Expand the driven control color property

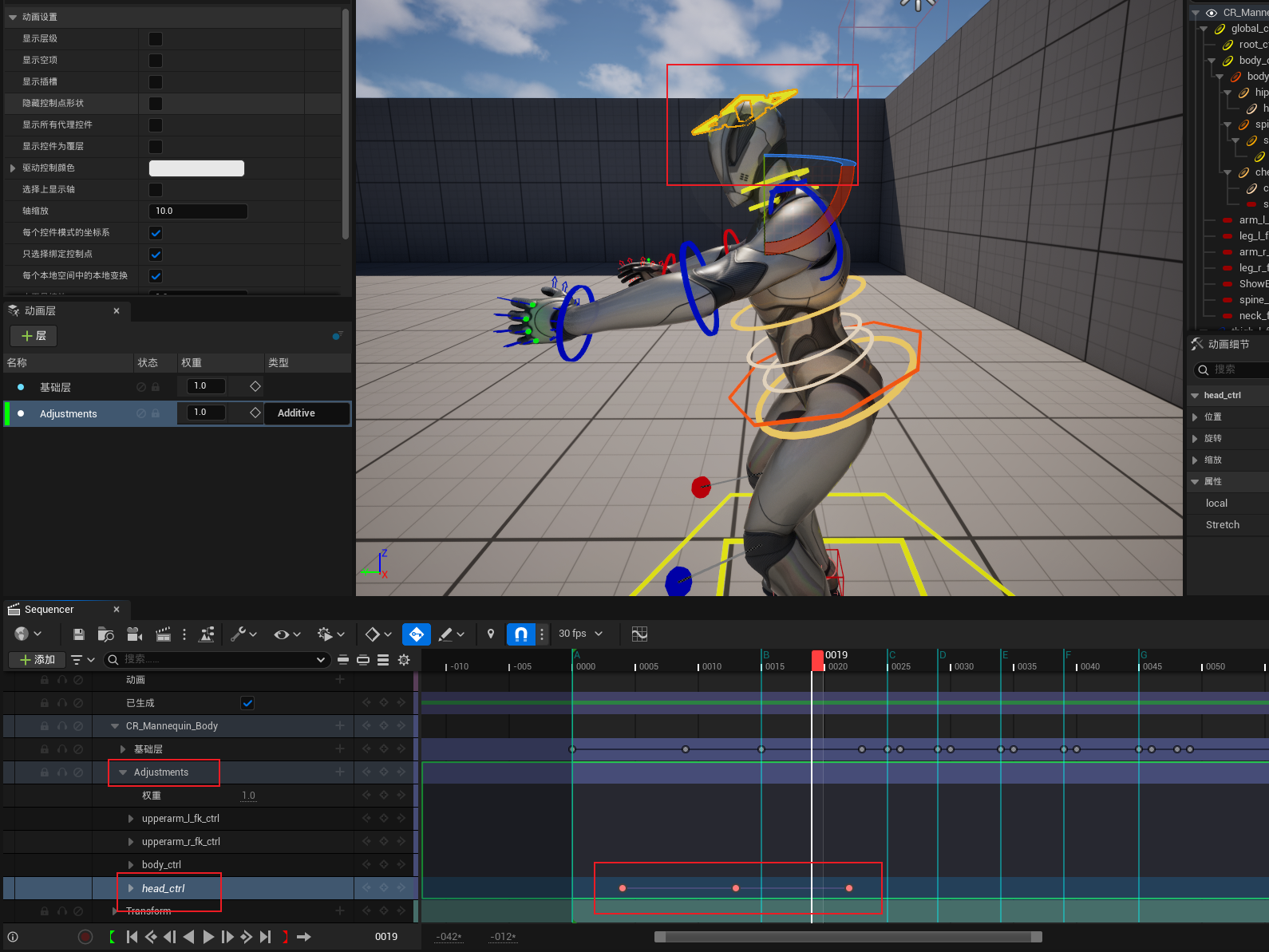[x=13, y=168]
